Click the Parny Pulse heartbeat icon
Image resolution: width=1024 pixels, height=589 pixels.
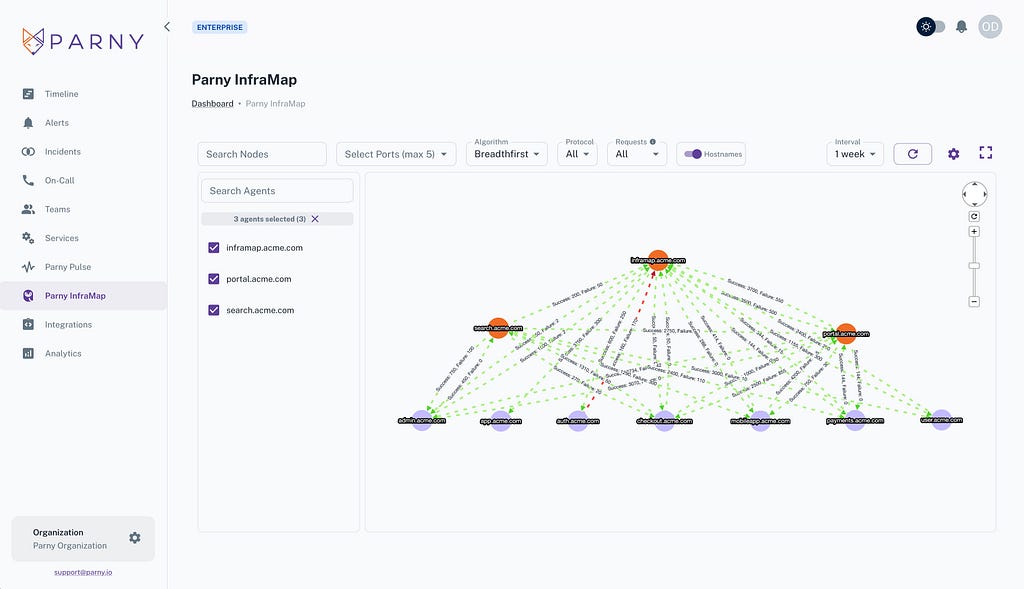pyautogui.click(x=28, y=266)
